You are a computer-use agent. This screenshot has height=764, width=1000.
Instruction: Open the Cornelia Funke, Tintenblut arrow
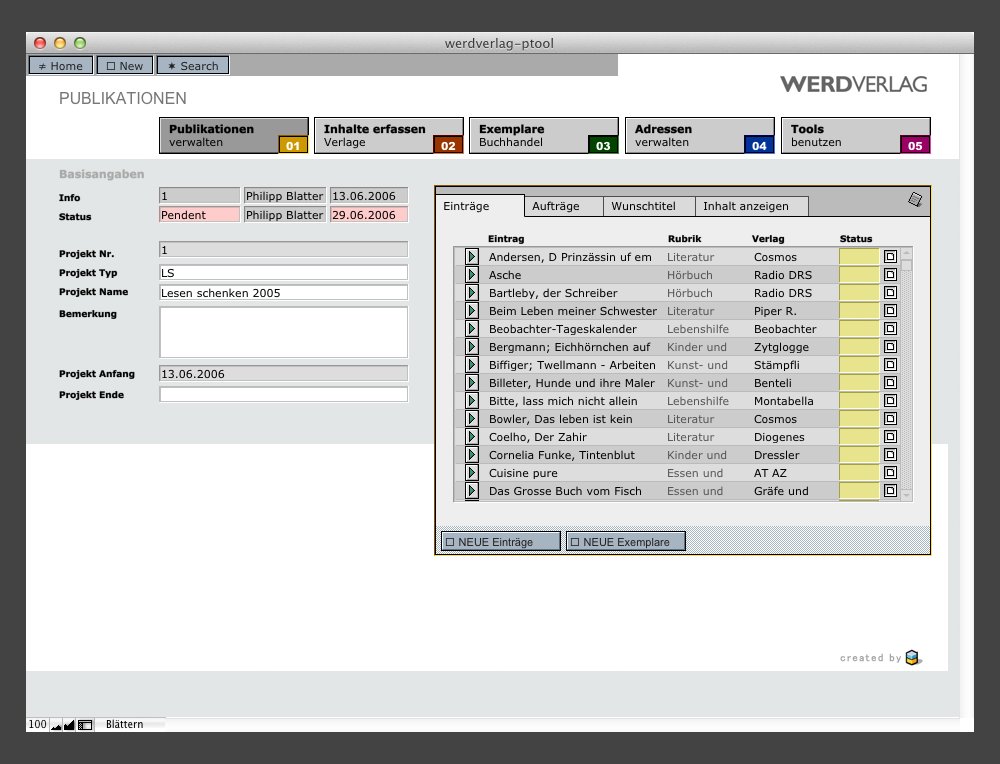472,455
